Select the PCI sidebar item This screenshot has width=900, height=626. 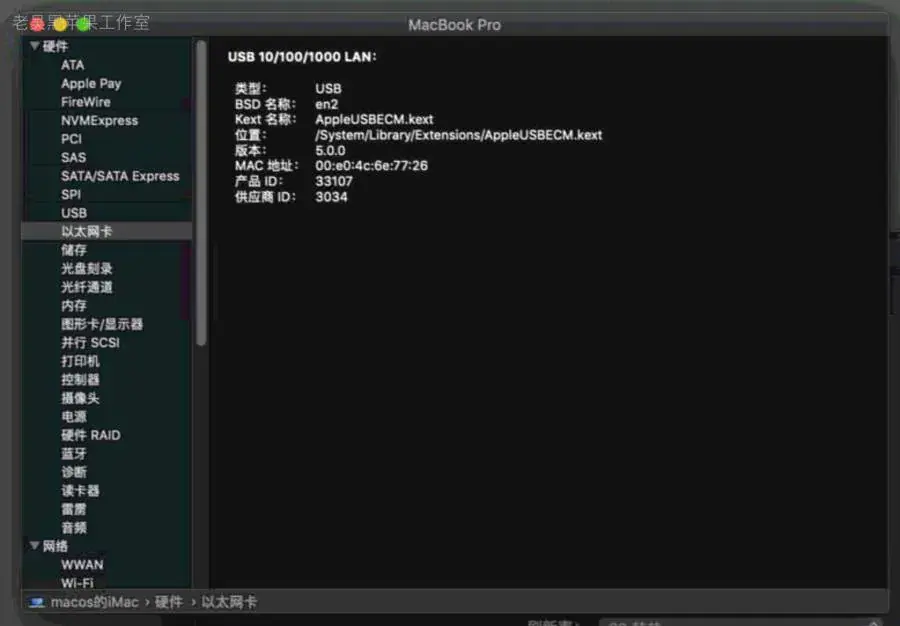(71, 139)
